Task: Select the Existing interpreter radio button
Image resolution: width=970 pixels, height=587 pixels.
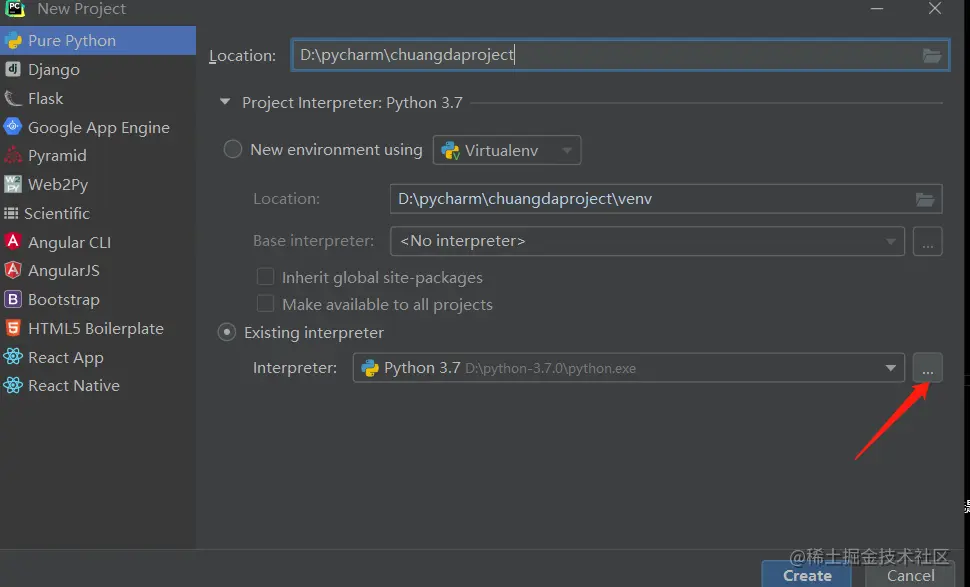Action: 227,332
